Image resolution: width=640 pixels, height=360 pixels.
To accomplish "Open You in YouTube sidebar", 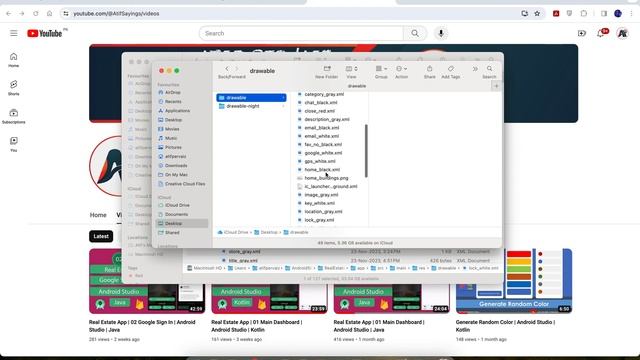I will point(13,144).
